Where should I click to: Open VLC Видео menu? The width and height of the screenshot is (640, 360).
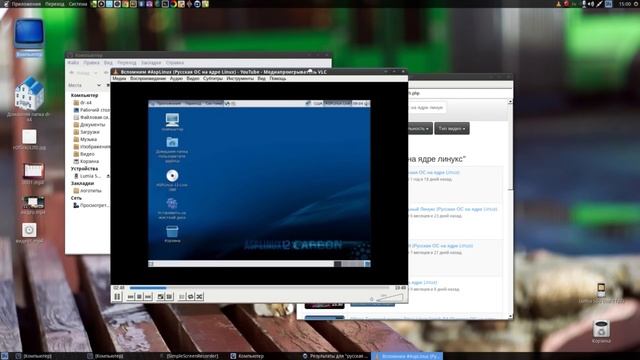pos(193,78)
